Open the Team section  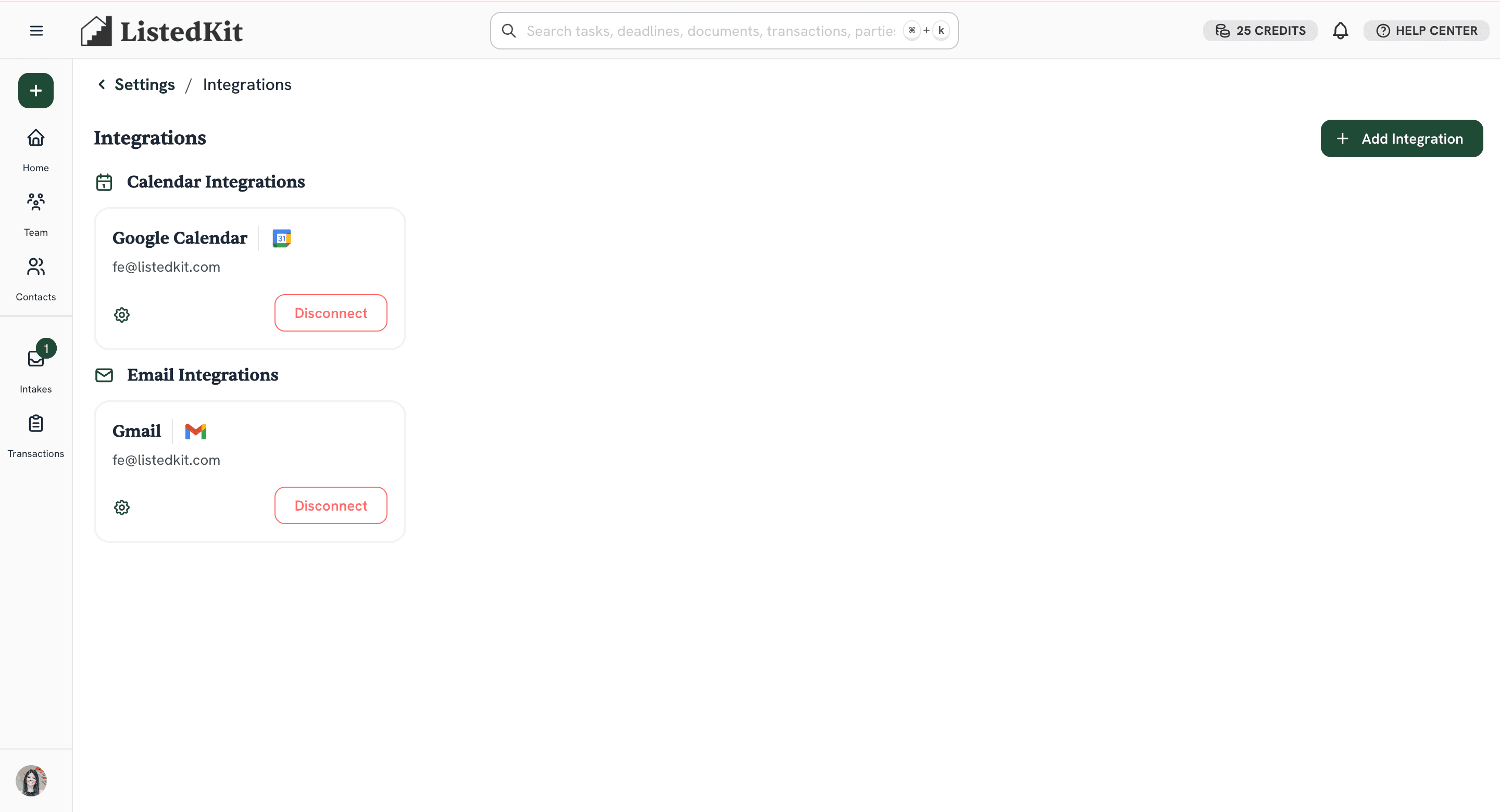point(35,215)
